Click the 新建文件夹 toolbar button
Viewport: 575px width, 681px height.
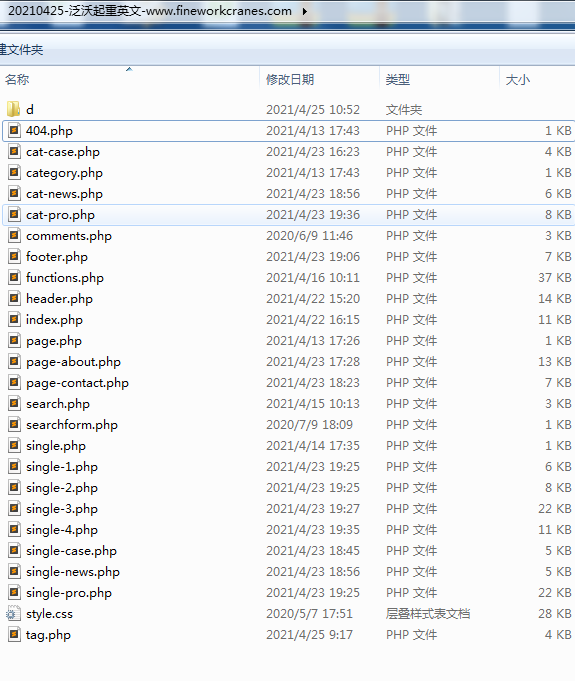[22, 50]
